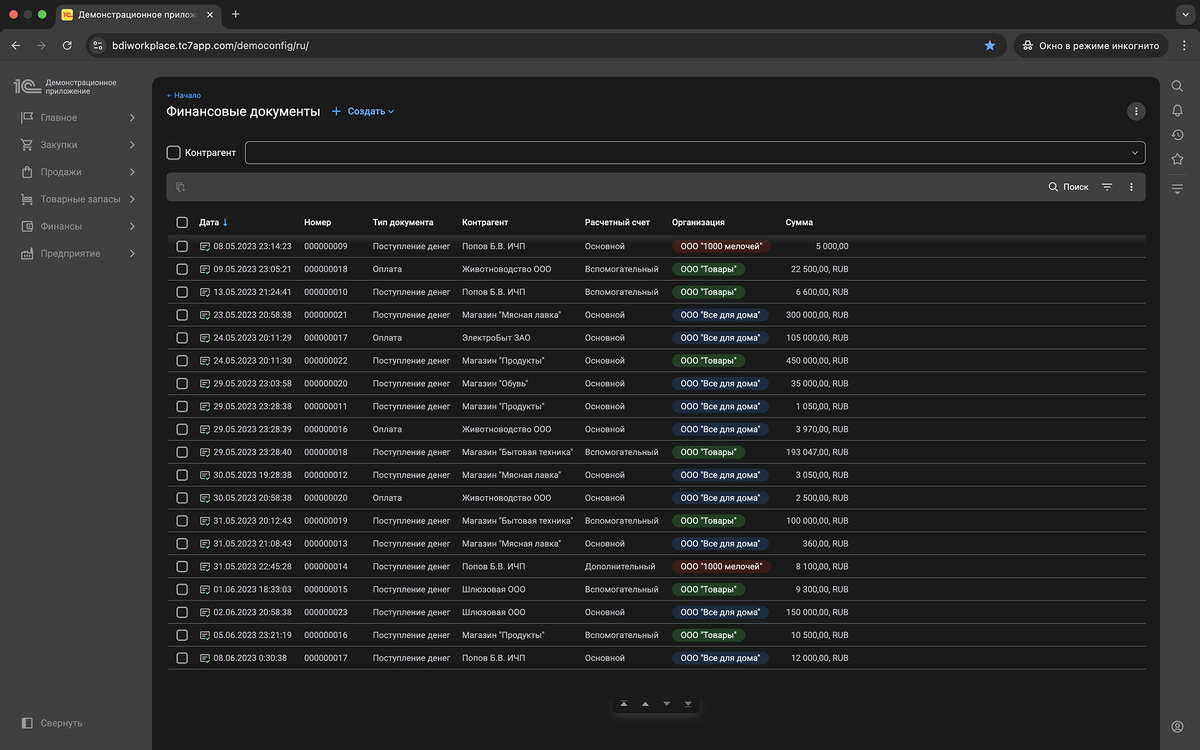1200x750 pixels.
Task: Enable the Контрагент filter checkbox
Action: pos(173,153)
